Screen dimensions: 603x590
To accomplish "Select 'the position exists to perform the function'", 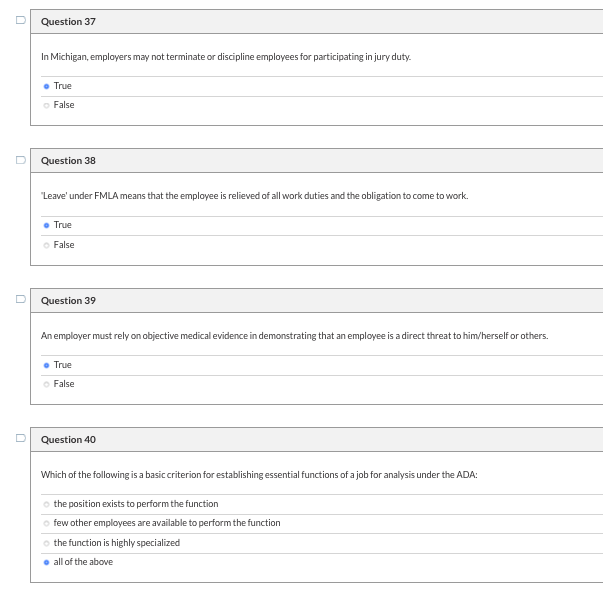I will click(x=46, y=504).
